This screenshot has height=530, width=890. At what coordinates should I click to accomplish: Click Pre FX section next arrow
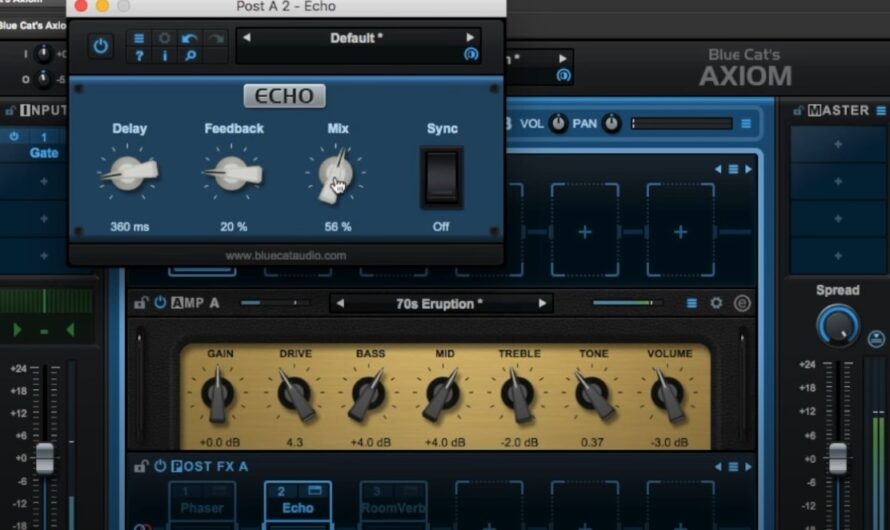pyautogui.click(x=748, y=169)
